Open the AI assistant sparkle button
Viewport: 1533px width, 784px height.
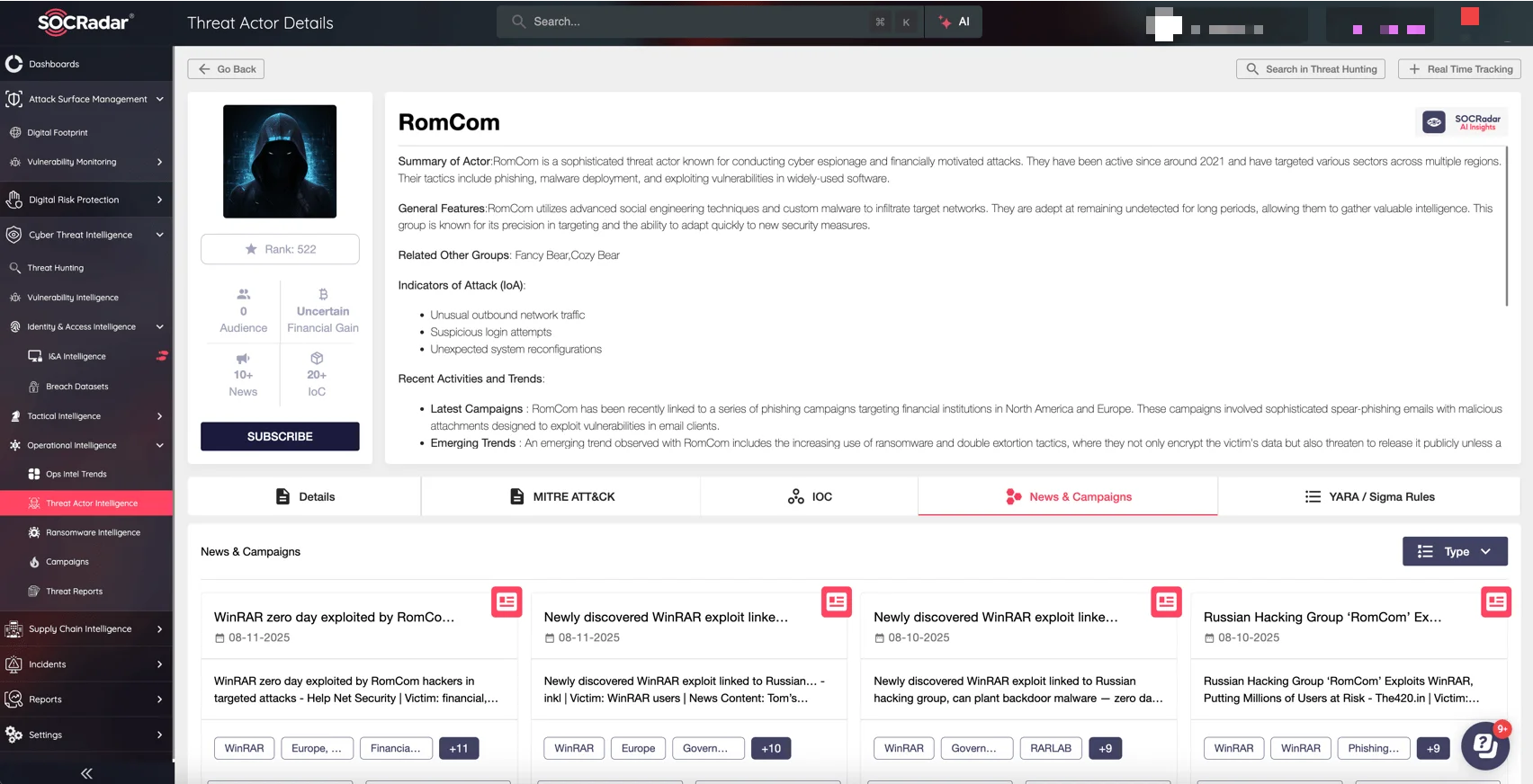coord(954,22)
